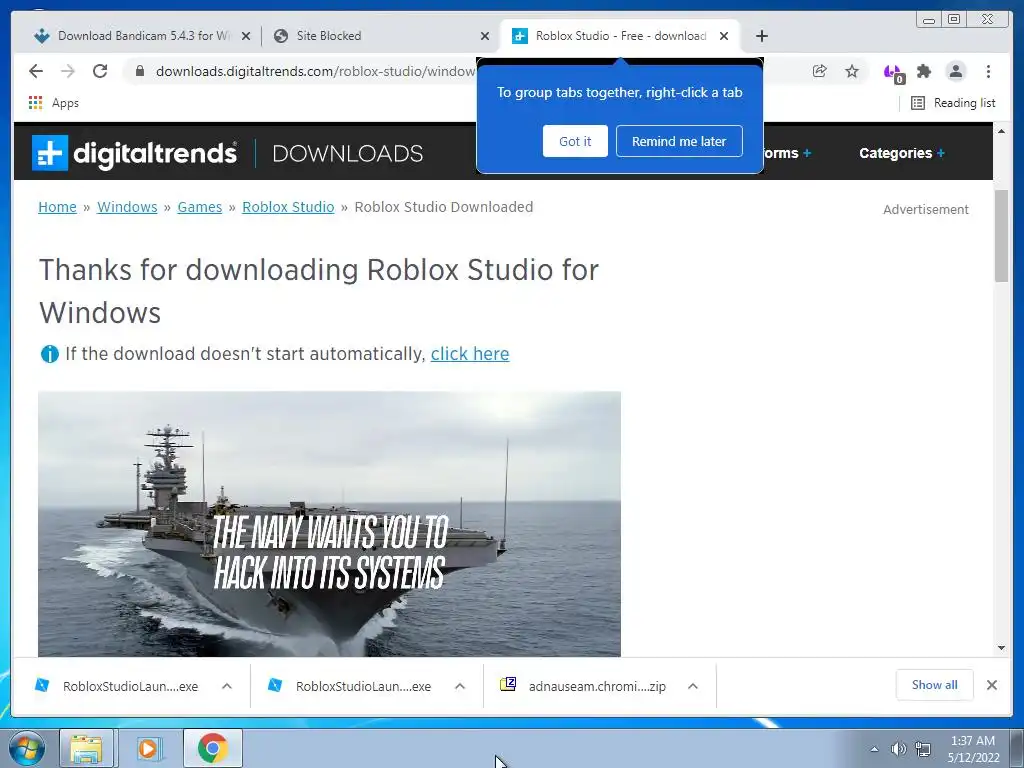Open Roblox Studio breadcrumb link
Screen dimensions: 1024x768
288,207
